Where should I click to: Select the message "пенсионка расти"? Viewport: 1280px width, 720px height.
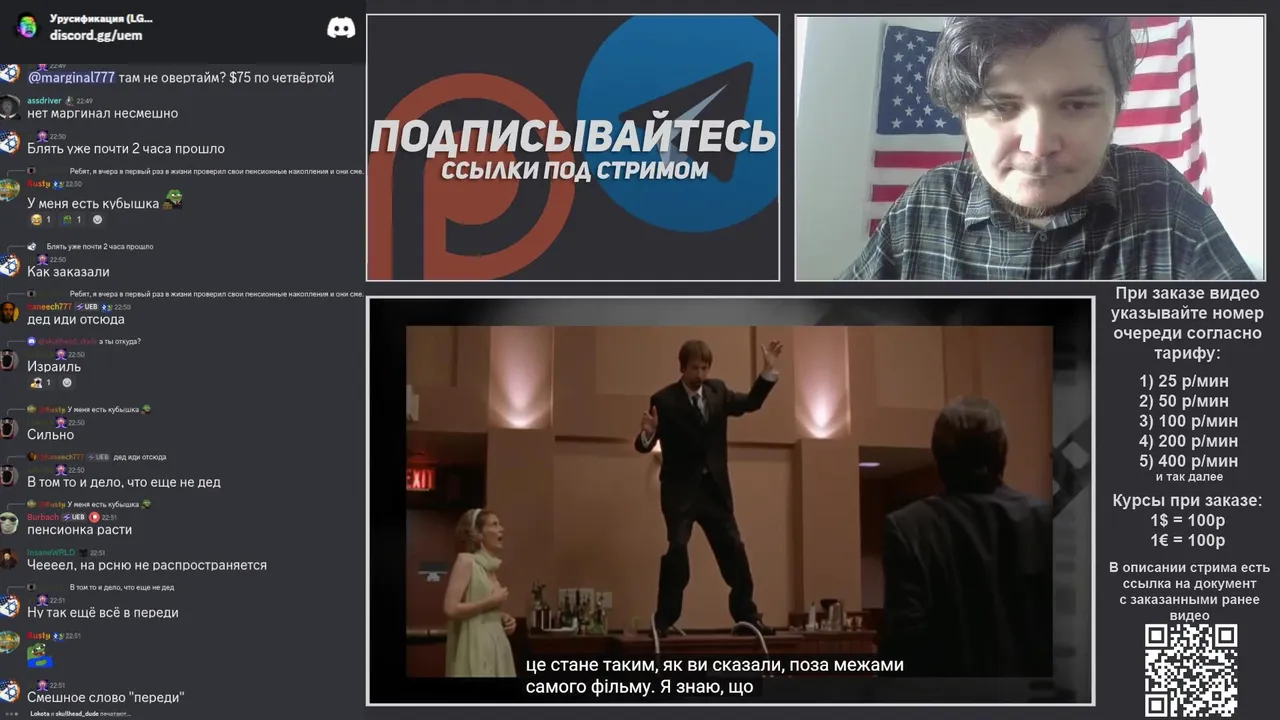pyautogui.click(x=79, y=529)
